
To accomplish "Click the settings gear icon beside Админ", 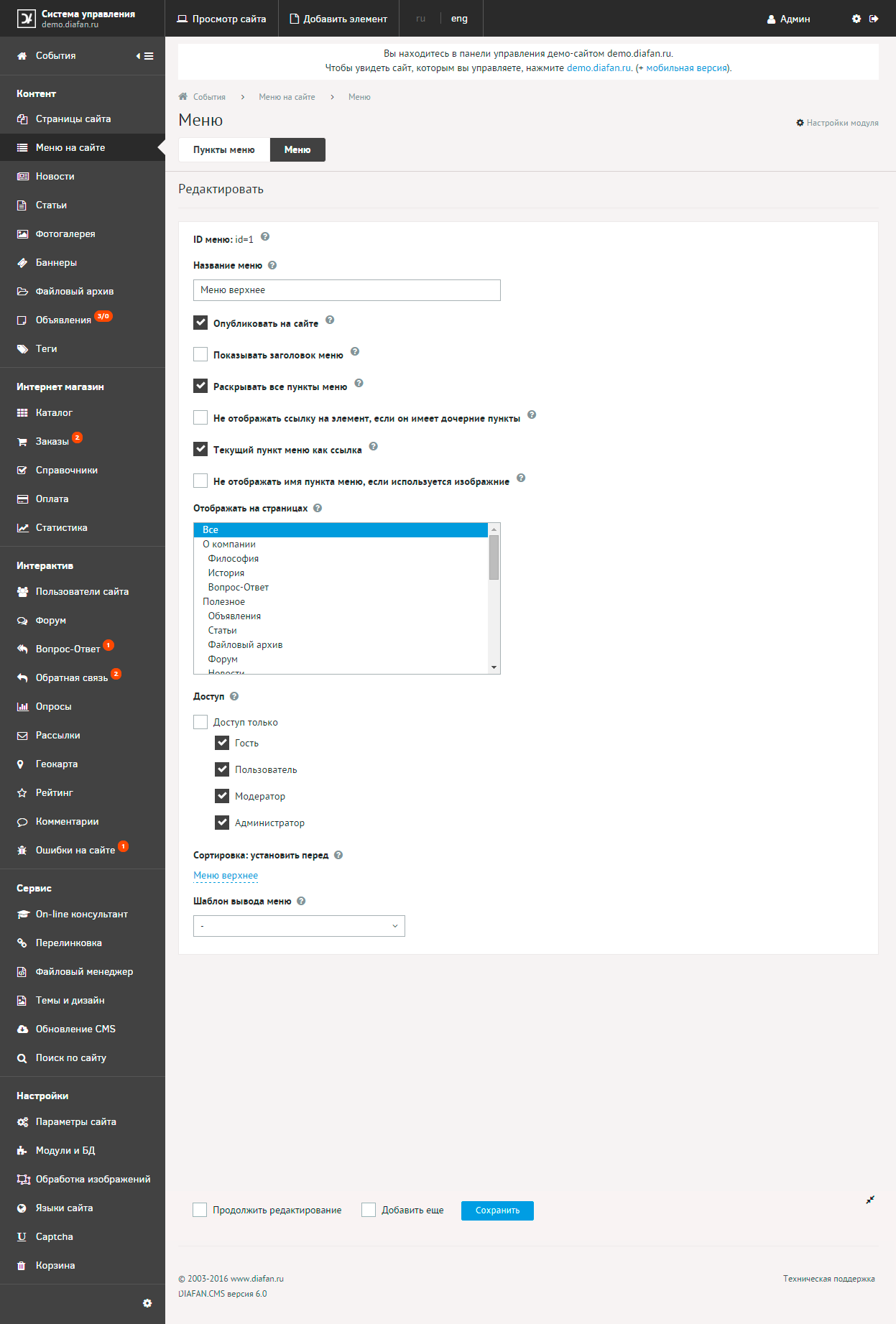I will (x=856, y=19).
